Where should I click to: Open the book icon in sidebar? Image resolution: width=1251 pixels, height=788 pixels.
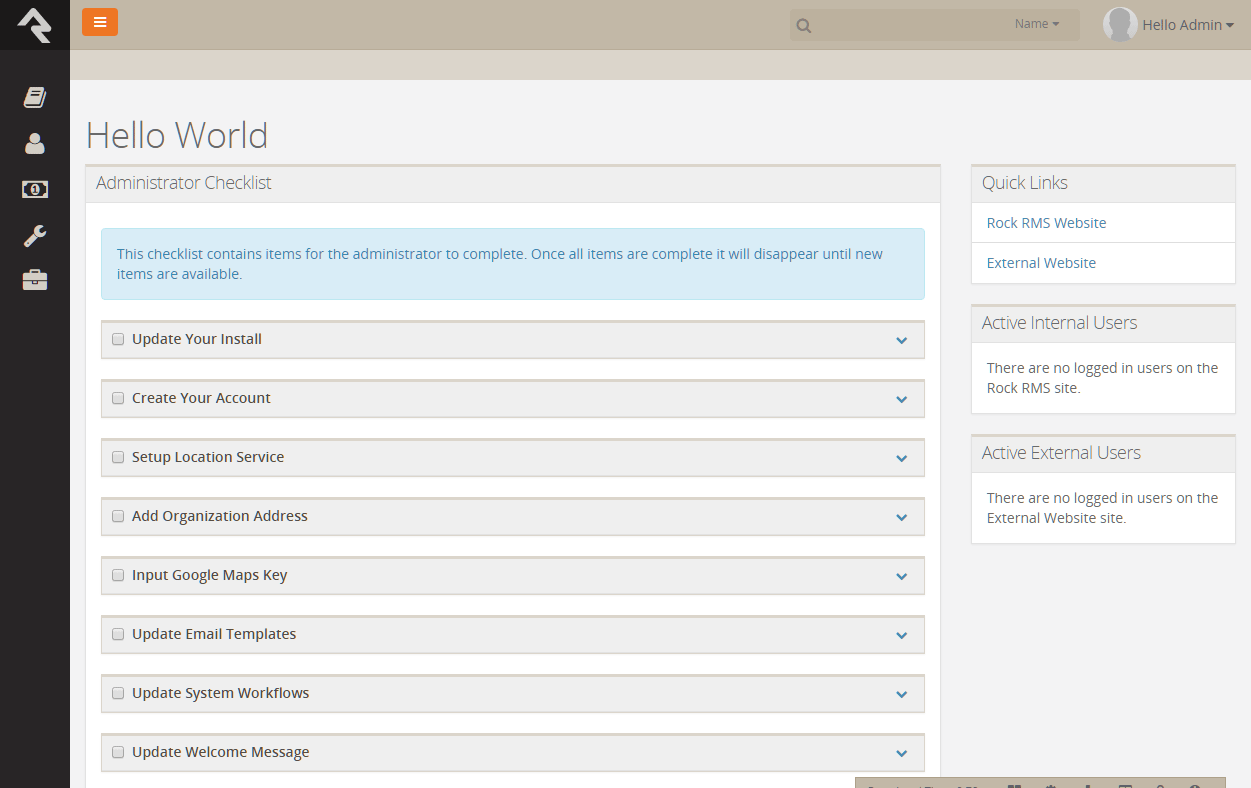35,97
